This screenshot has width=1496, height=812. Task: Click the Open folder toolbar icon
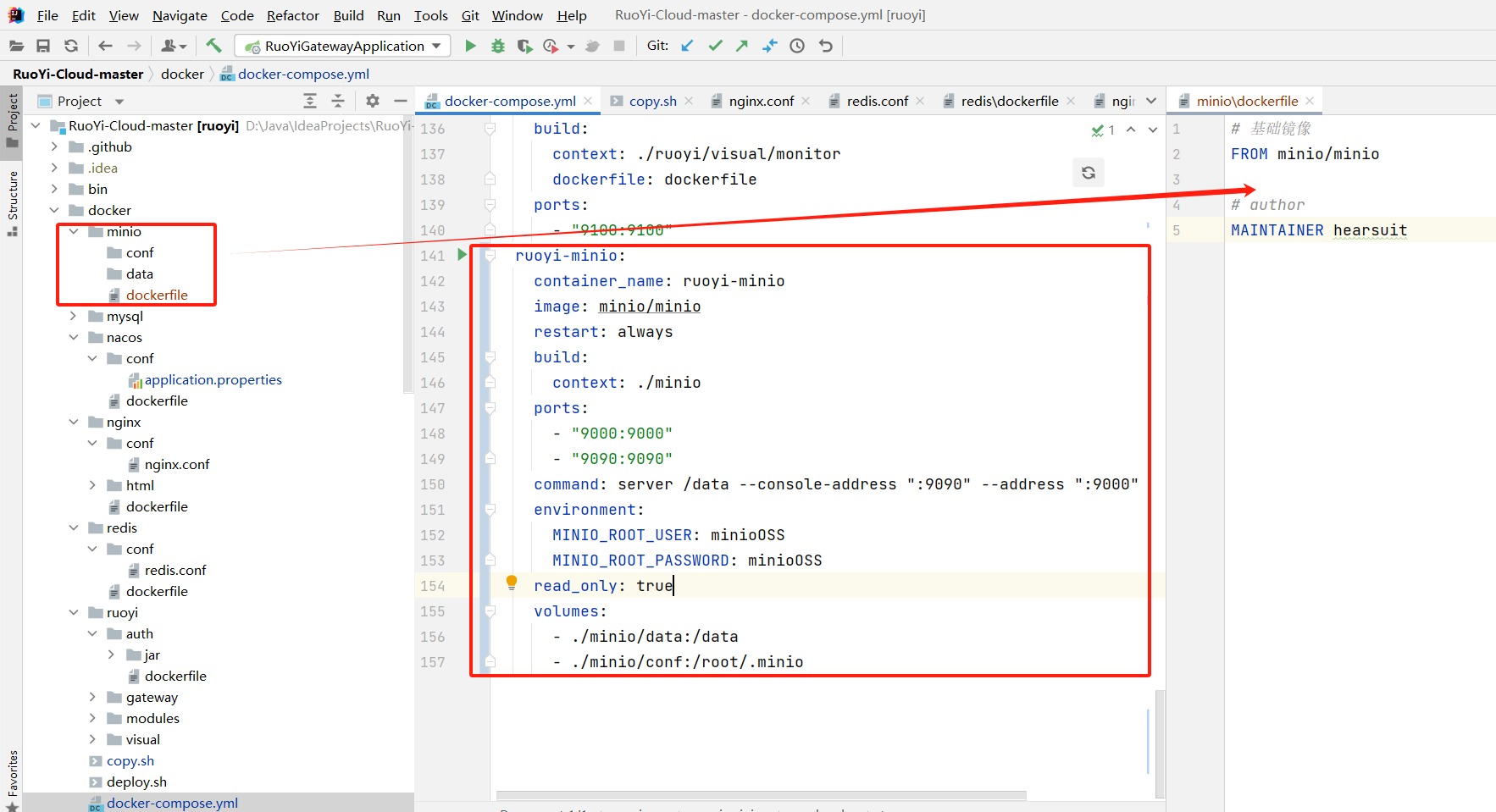[x=16, y=46]
